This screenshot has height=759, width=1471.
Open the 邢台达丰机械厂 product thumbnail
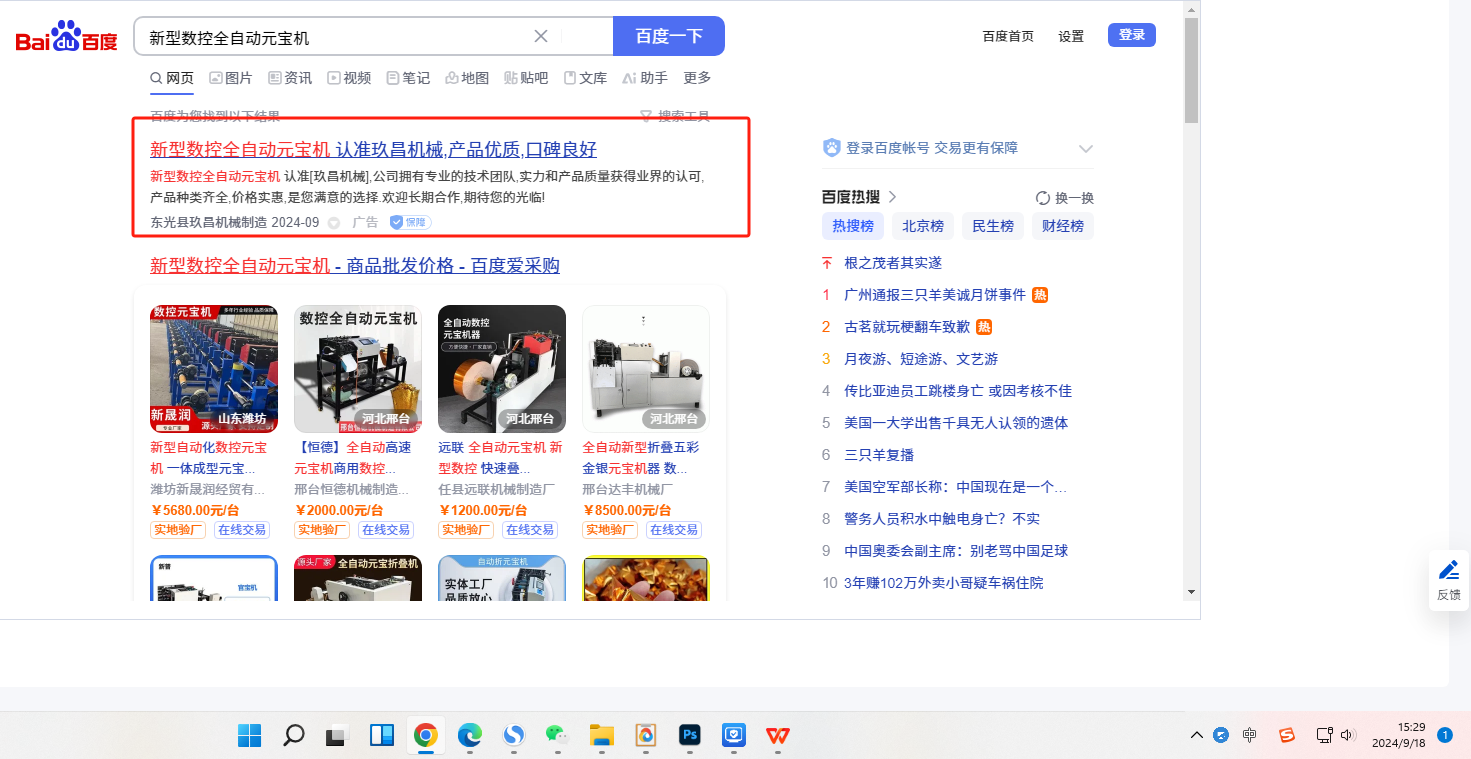click(646, 369)
